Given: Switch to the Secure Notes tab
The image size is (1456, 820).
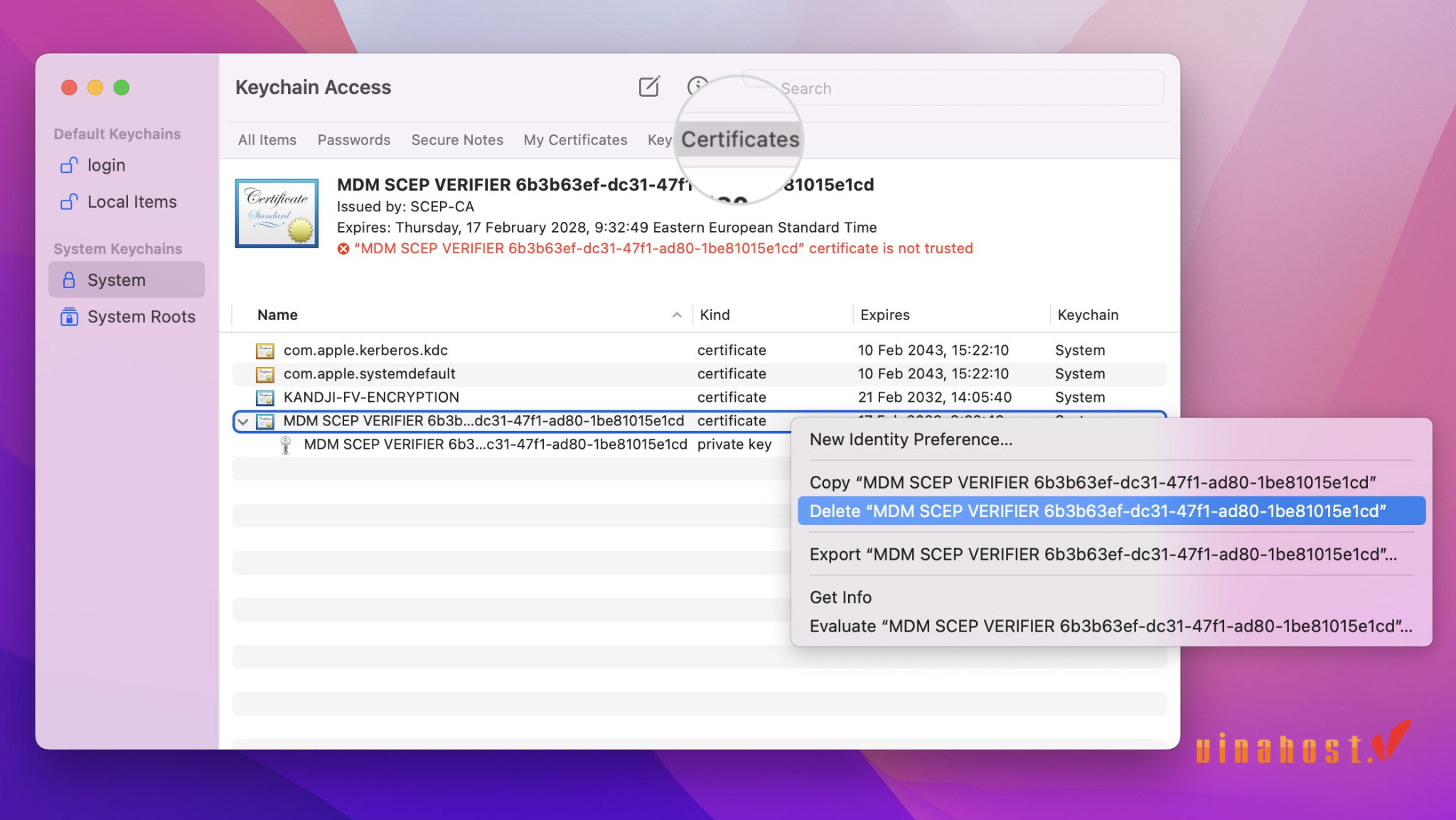Looking at the screenshot, I should [457, 140].
